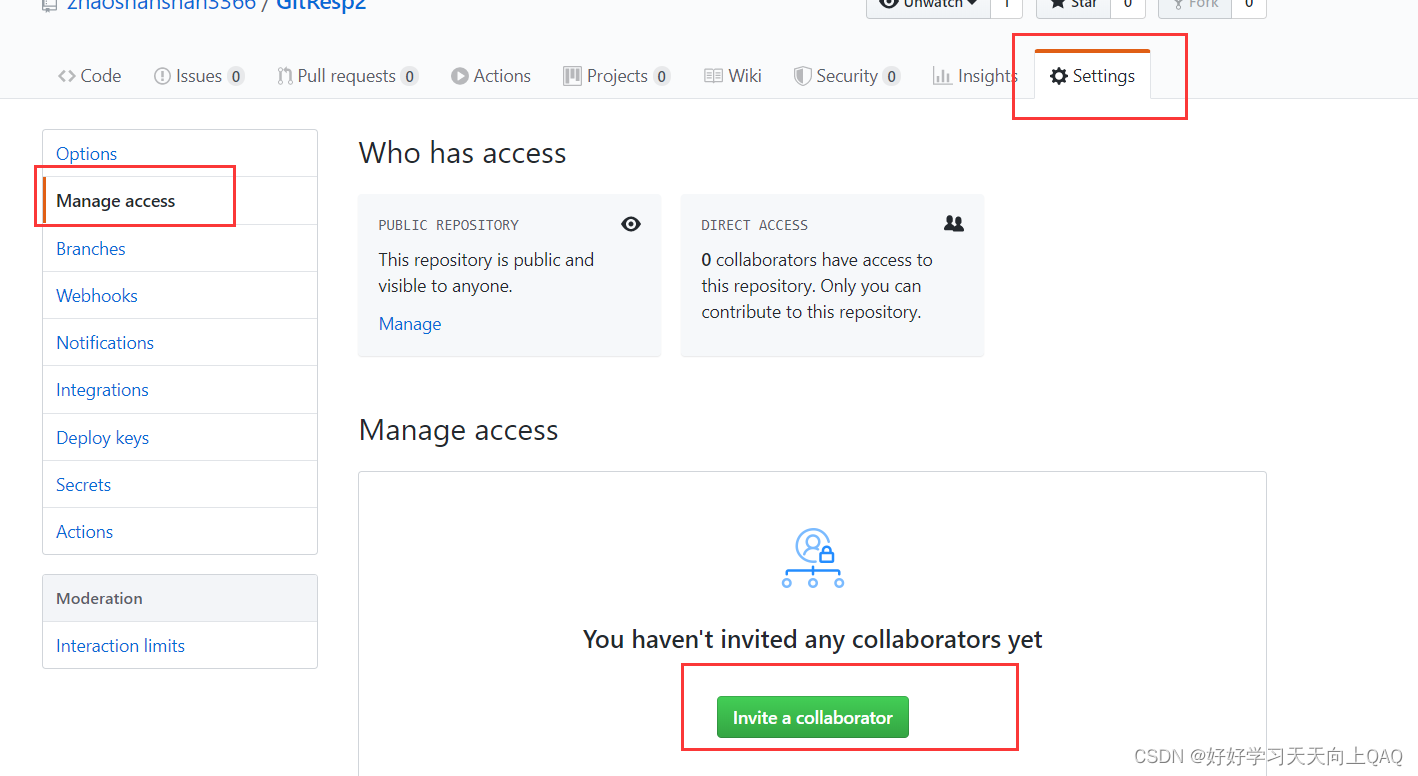The width and height of the screenshot is (1418, 776).
Task: Open Integrations settings
Action: [x=180, y=389]
